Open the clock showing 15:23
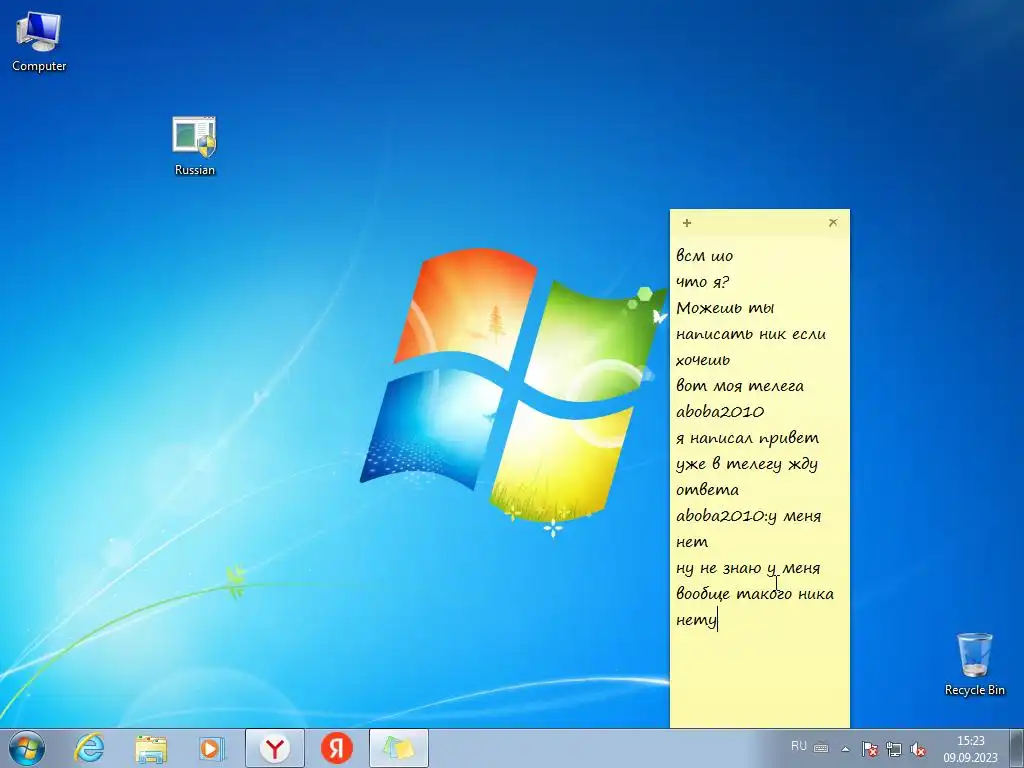Viewport: 1024px width, 768px height. click(x=970, y=741)
